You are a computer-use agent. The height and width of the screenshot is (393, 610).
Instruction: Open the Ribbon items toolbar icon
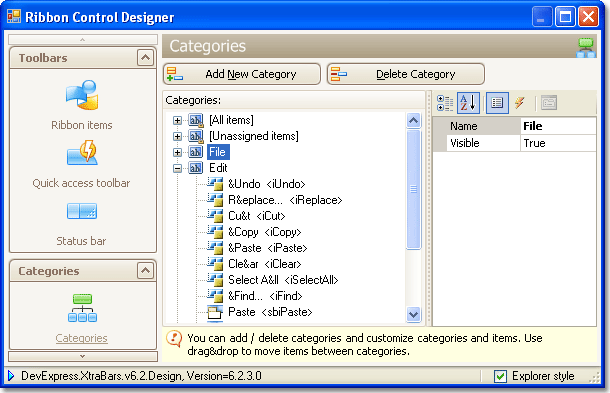point(82,95)
